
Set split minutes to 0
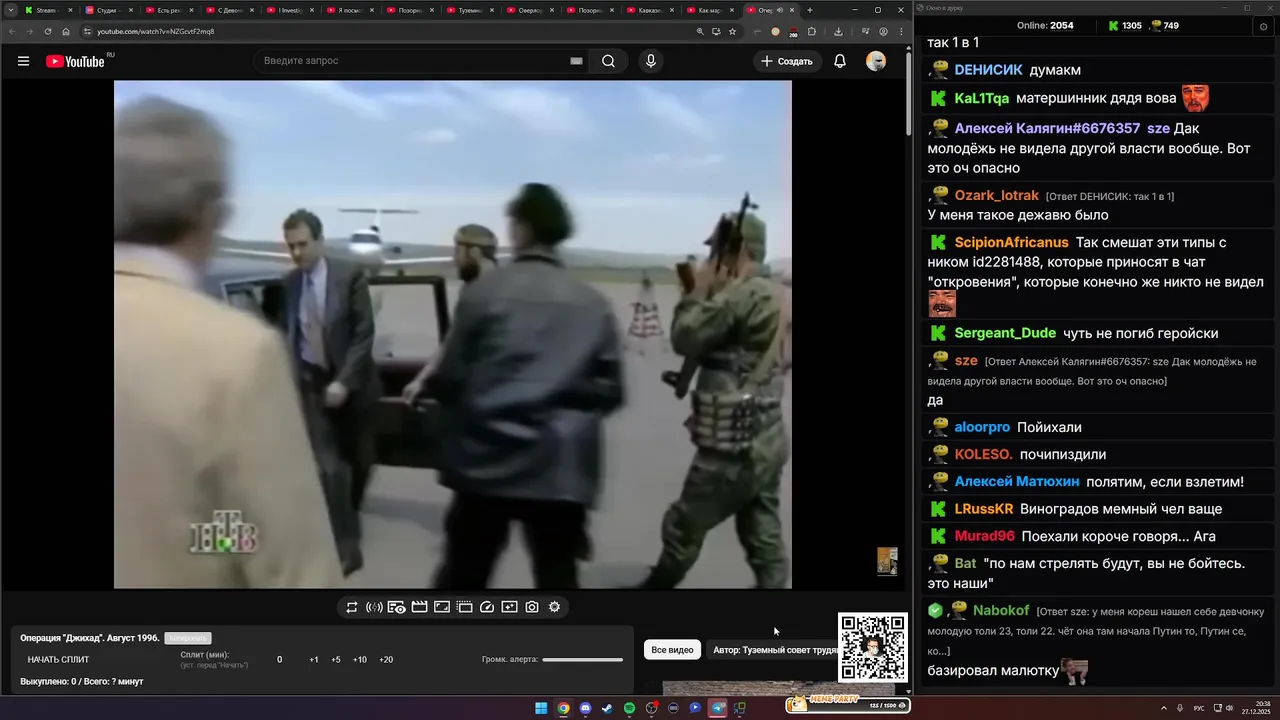[280, 660]
